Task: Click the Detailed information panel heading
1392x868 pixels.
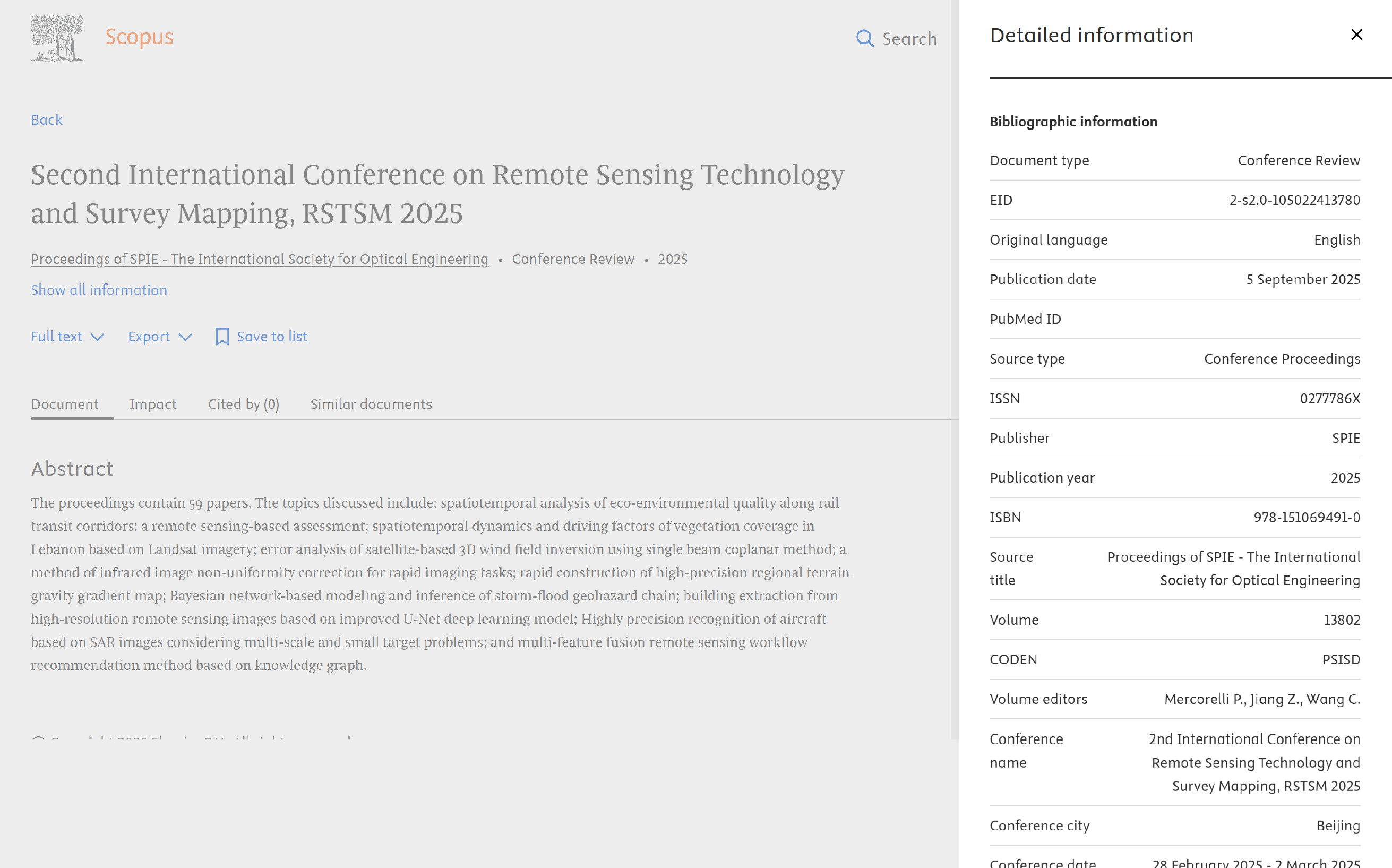Action: (1091, 36)
